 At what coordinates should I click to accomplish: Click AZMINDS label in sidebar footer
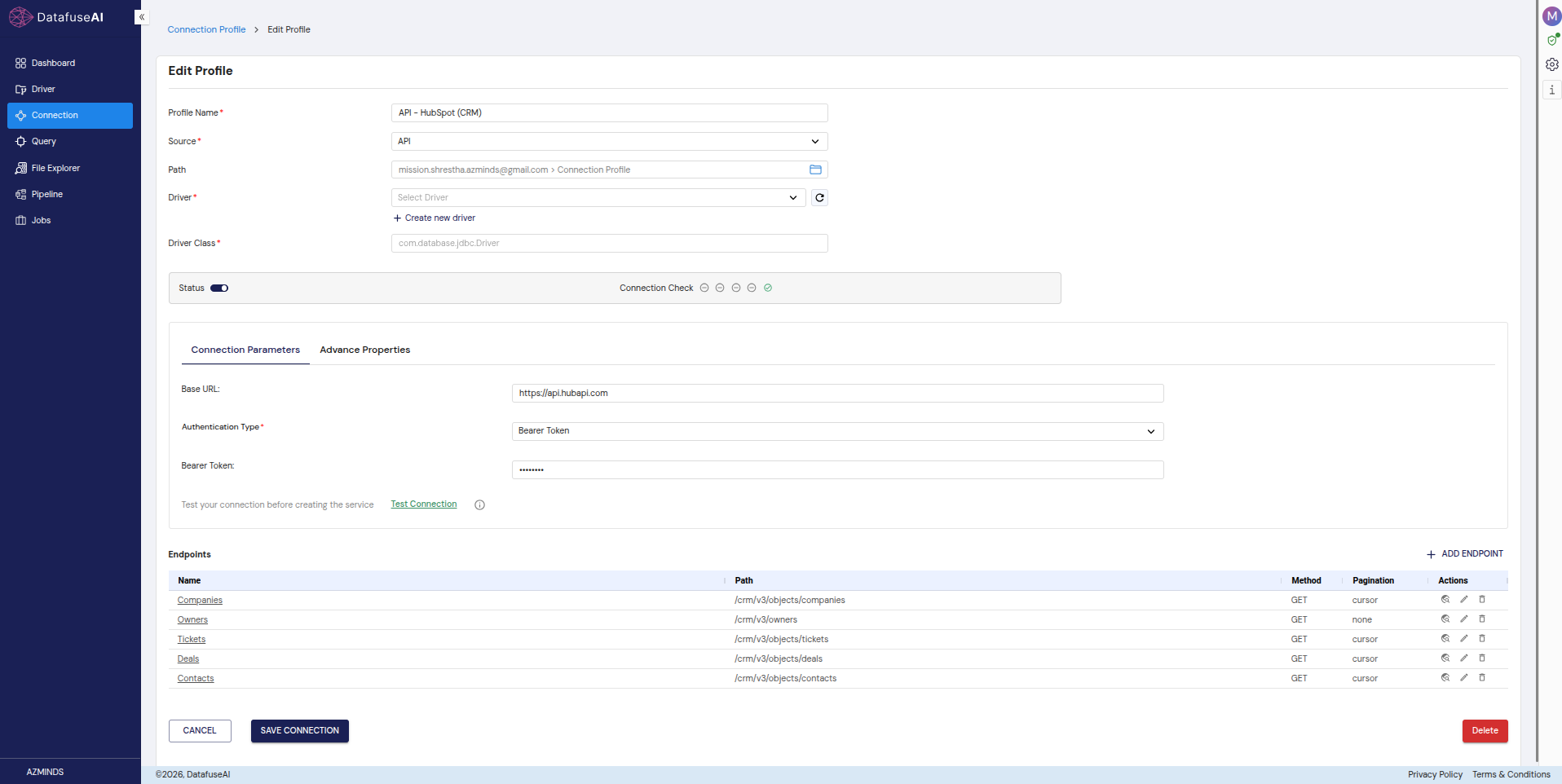tap(45, 772)
